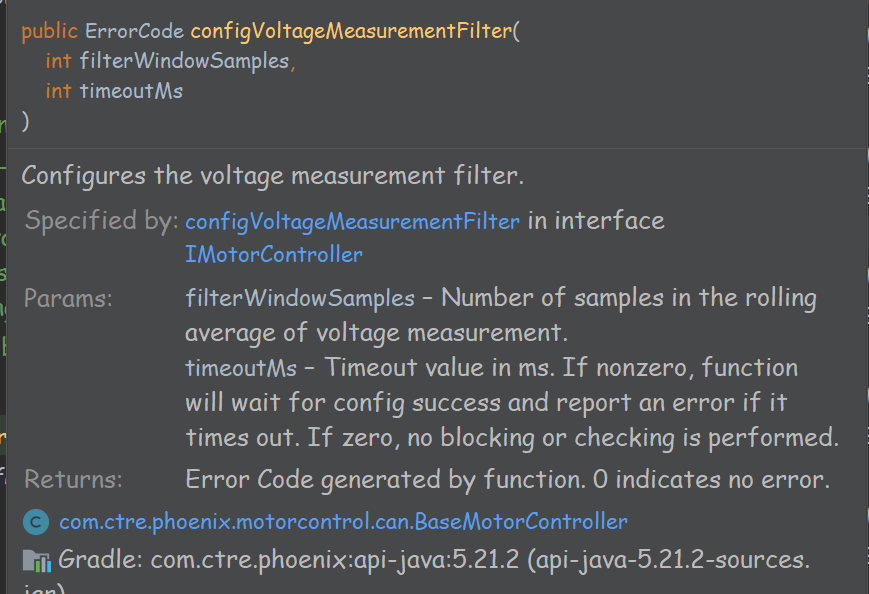Image resolution: width=869 pixels, height=594 pixels.
Task: Click the 'Specified by:' label
Action: (101, 221)
